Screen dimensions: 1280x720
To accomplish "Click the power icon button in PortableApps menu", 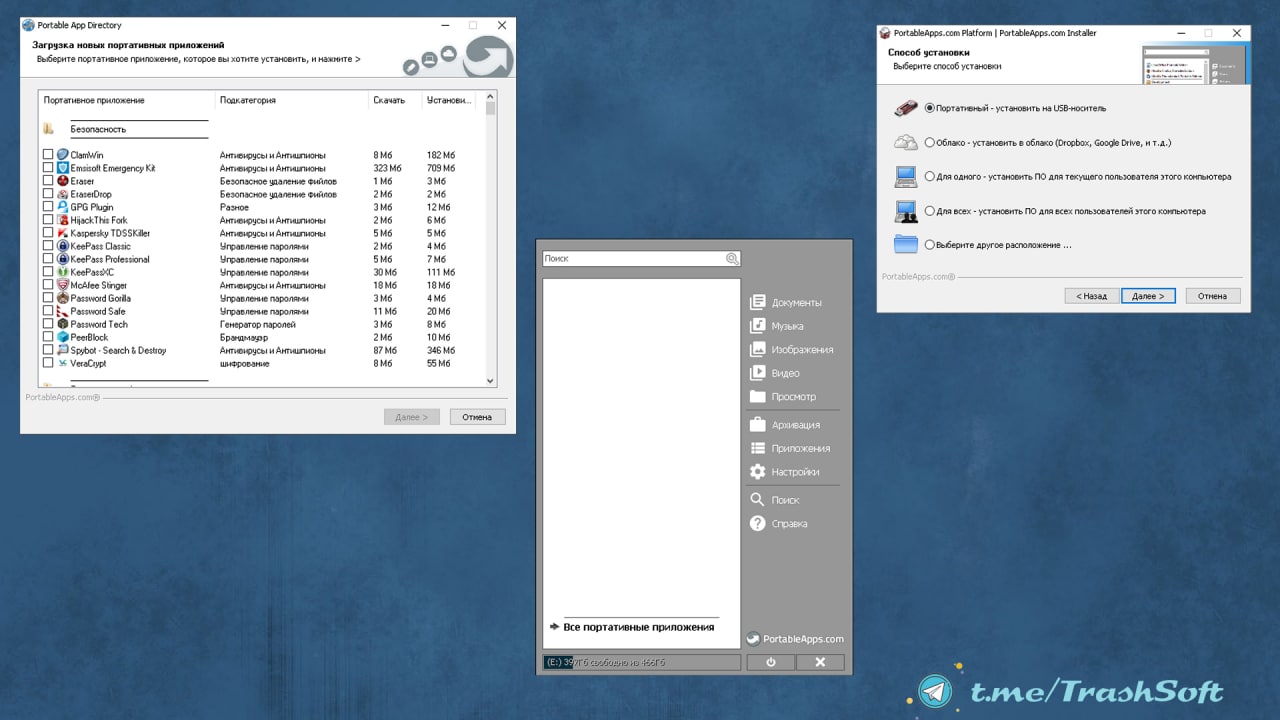I will pos(770,662).
